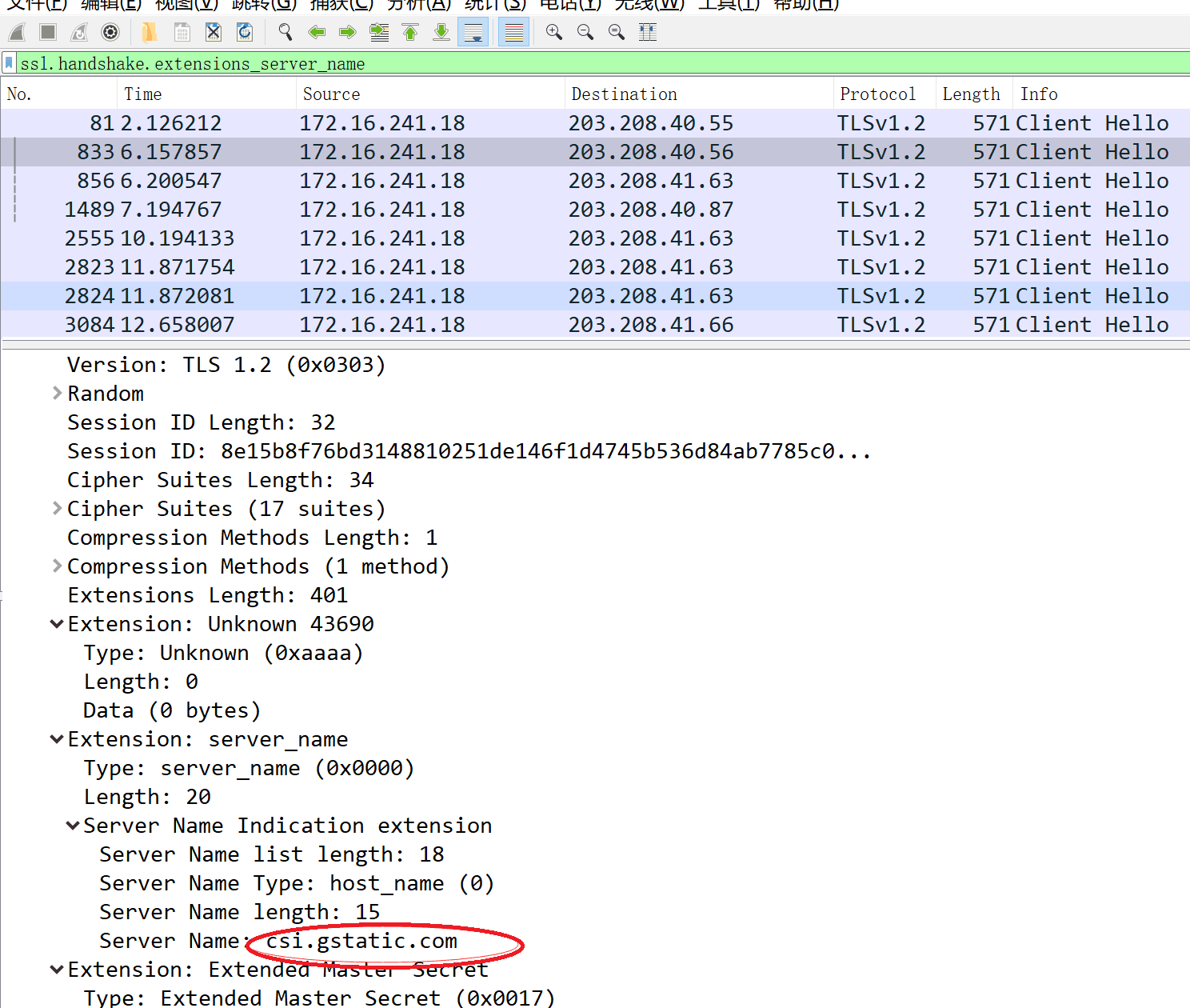
Task: Select Type: Unknown (0xaaaa)
Action: [223, 653]
